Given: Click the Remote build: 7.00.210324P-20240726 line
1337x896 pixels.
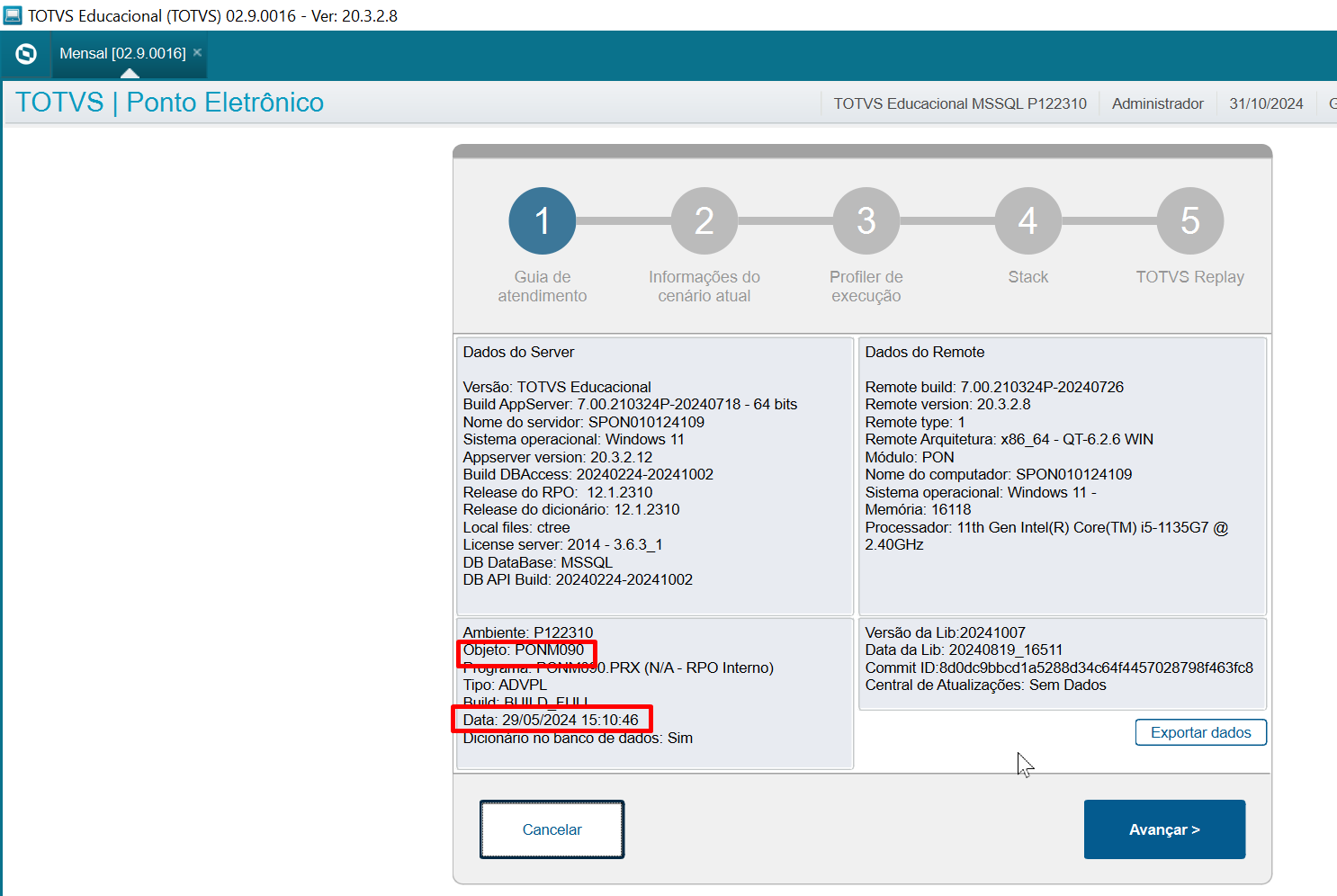Looking at the screenshot, I should 994,387.
